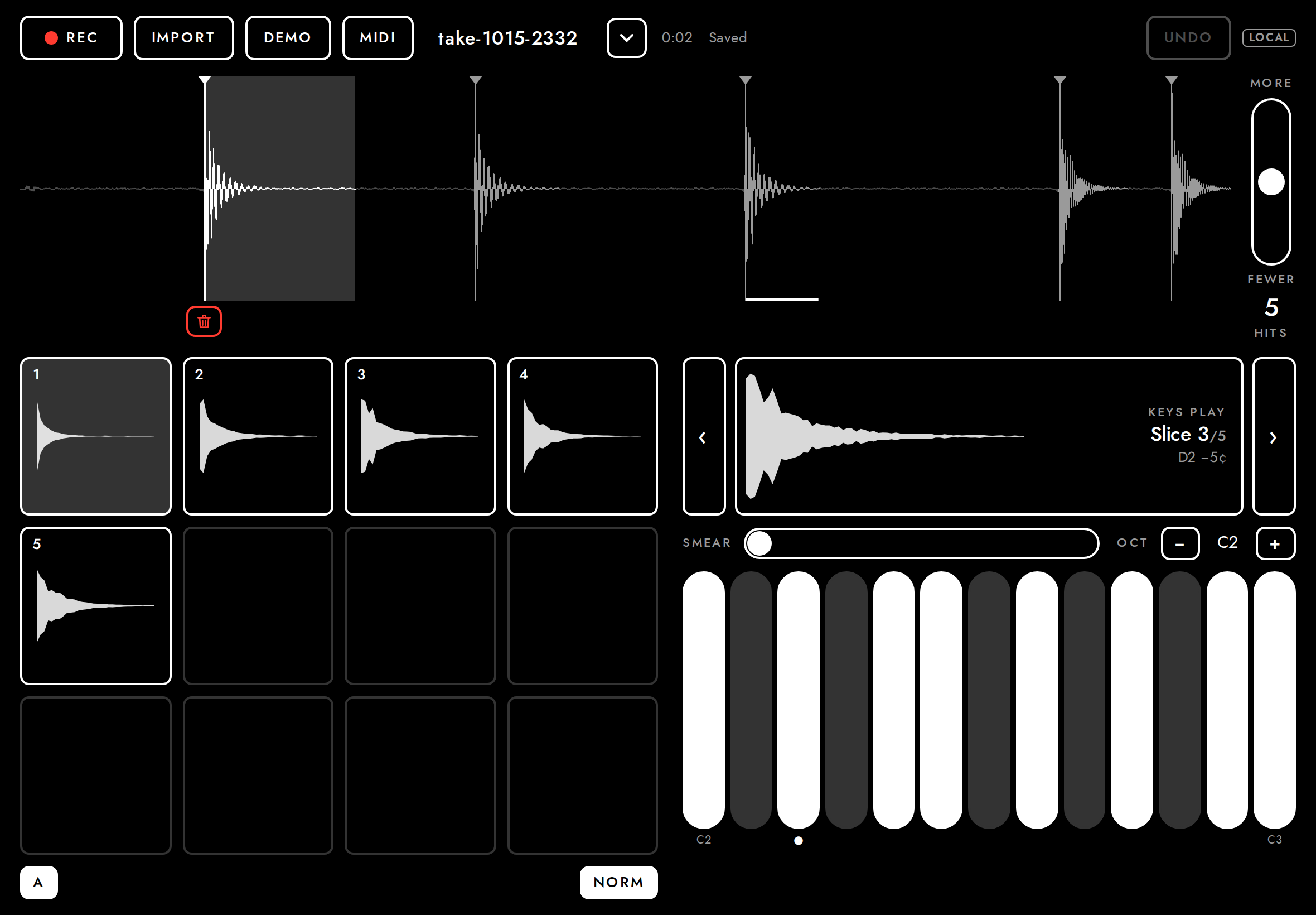The width and height of the screenshot is (1316, 915).
Task: Click the UNDO button
Action: coord(1188,38)
